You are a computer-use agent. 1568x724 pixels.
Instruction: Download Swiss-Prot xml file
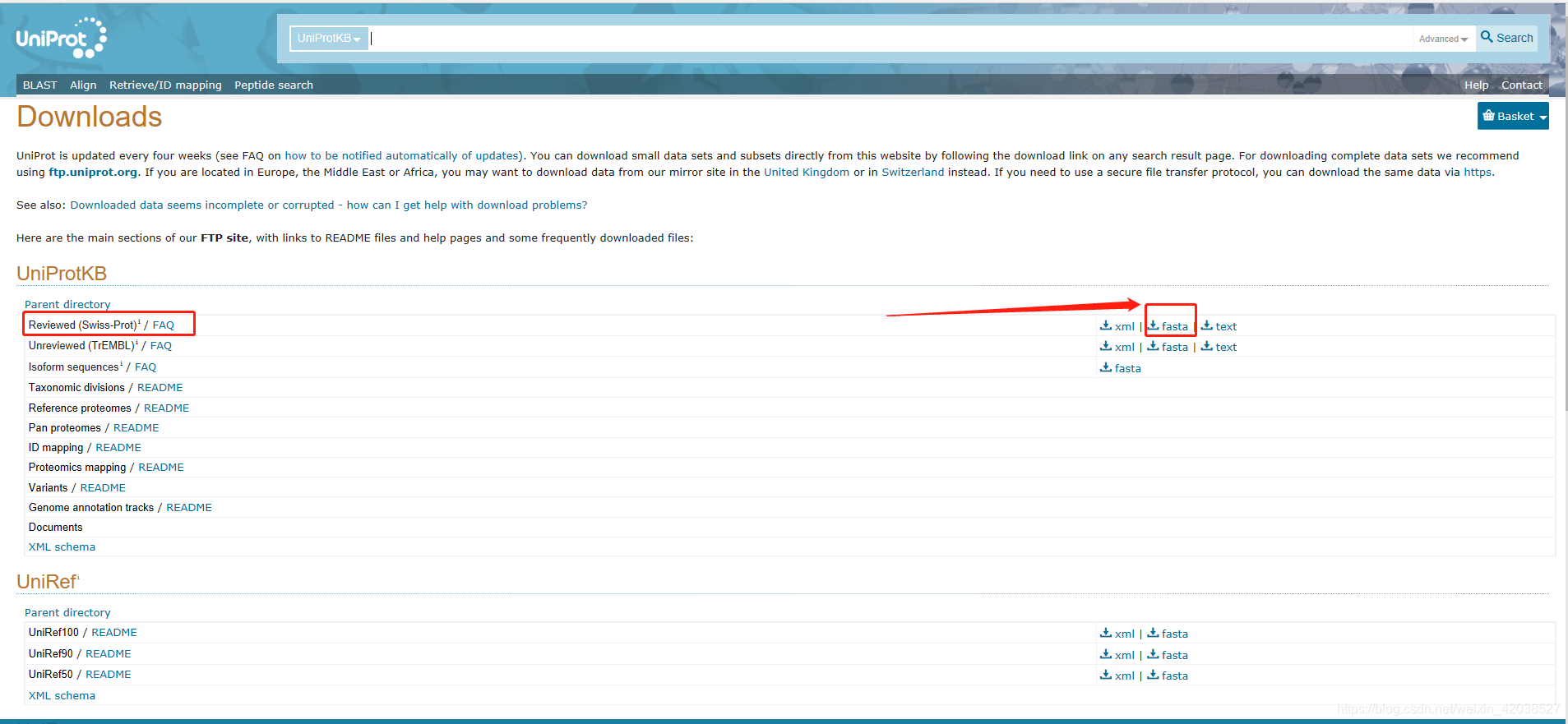(1117, 326)
